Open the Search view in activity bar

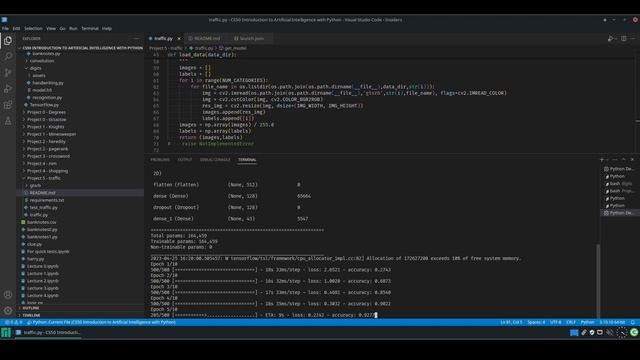pos(8,56)
